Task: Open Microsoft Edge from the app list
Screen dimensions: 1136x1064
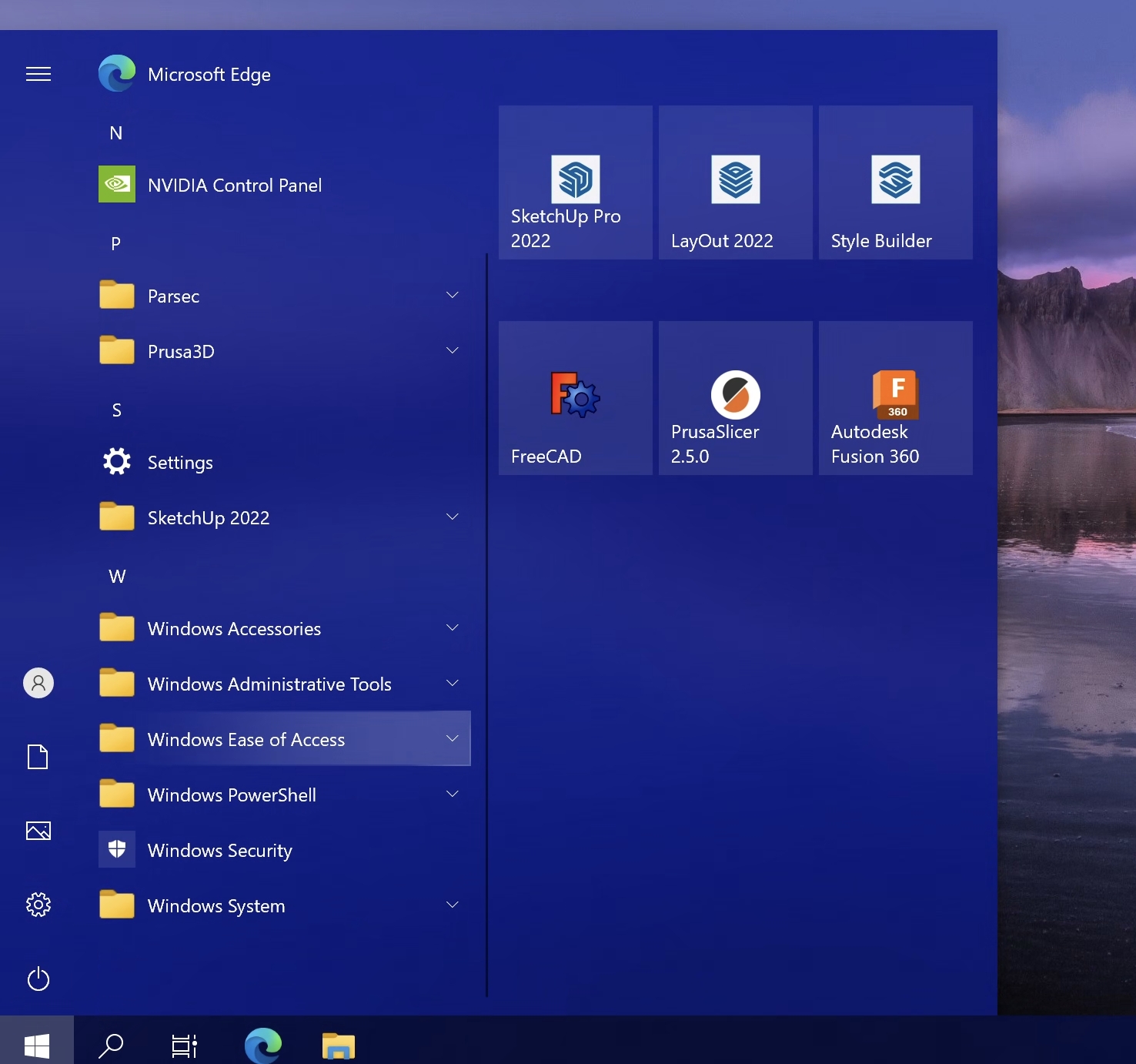Action: click(x=283, y=75)
